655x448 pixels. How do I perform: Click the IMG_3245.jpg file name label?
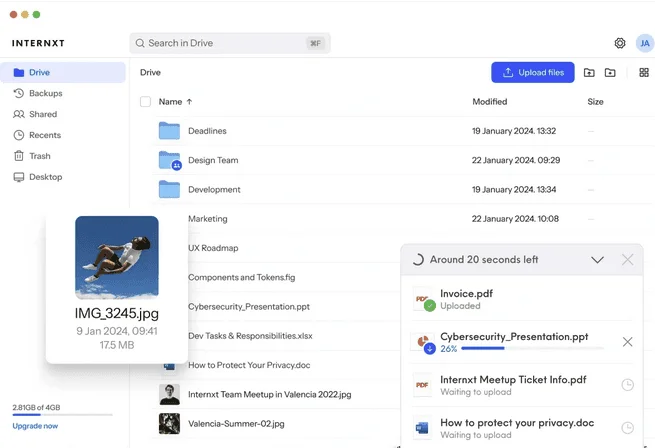point(117,313)
